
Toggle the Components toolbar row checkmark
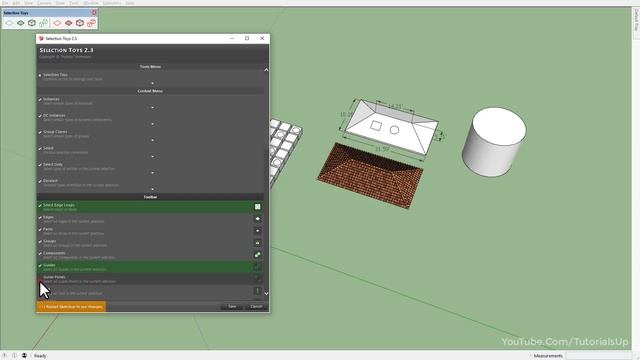(x=40, y=253)
